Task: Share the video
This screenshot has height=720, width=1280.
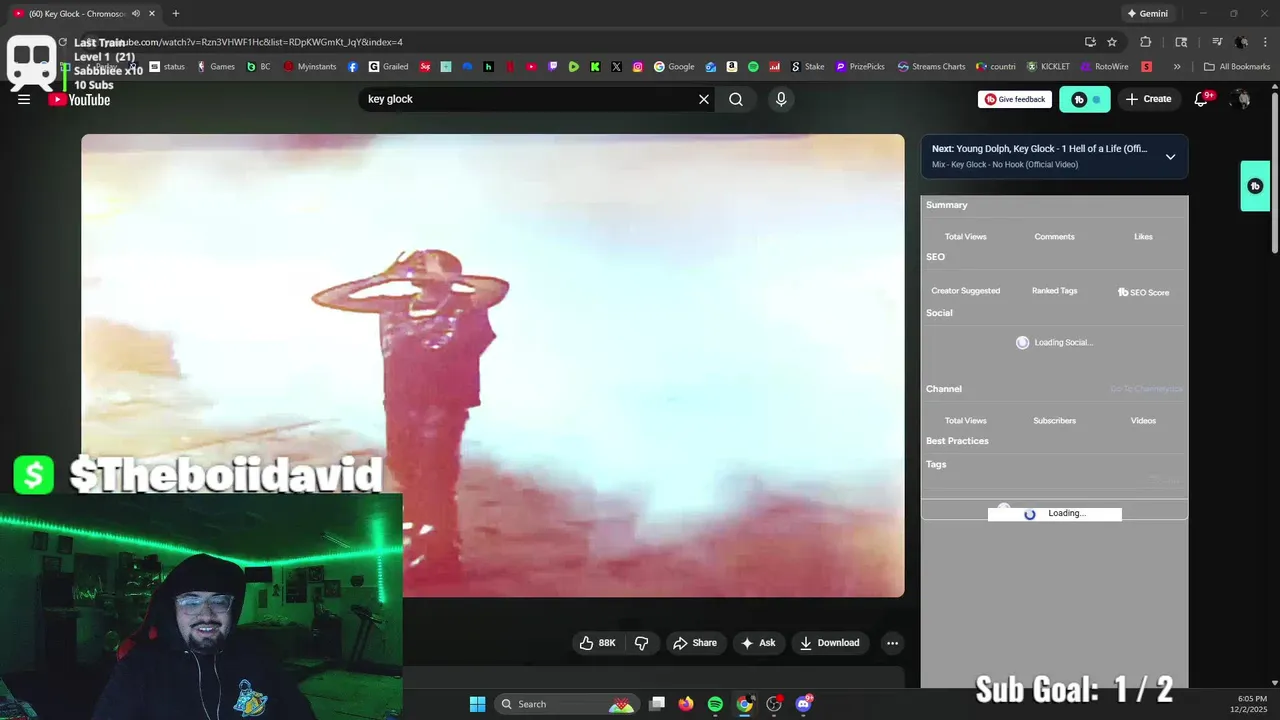Action: pos(695,643)
